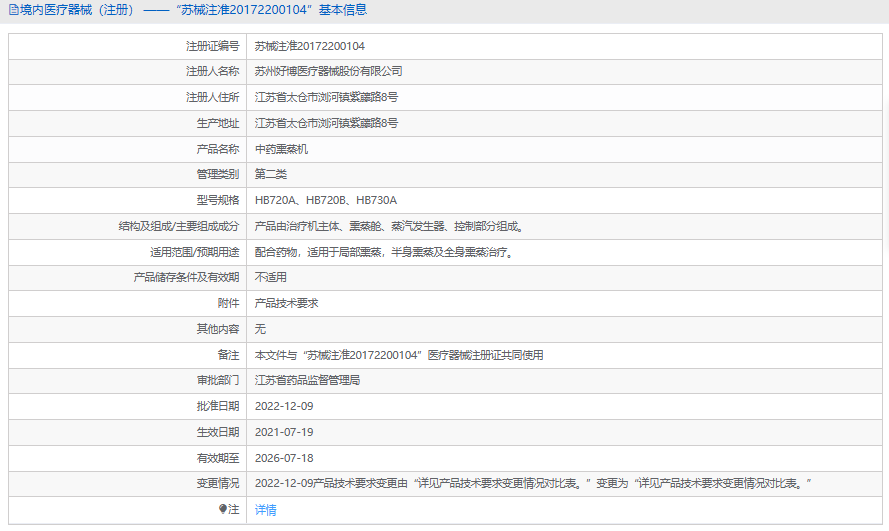Select the product name 中药熏蒸机

[x=281, y=149]
